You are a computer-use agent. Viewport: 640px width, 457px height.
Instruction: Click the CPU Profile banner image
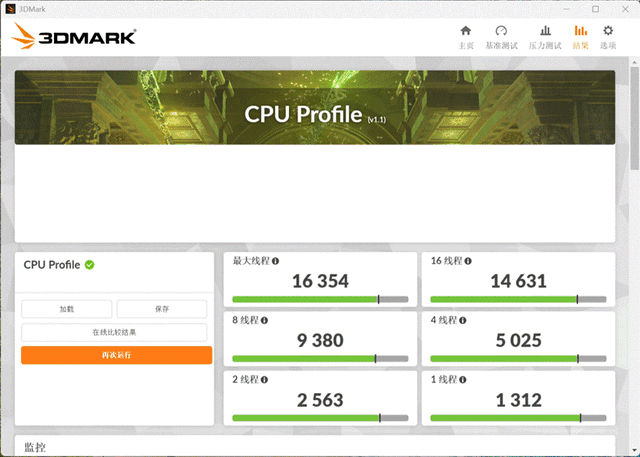click(315, 107)
